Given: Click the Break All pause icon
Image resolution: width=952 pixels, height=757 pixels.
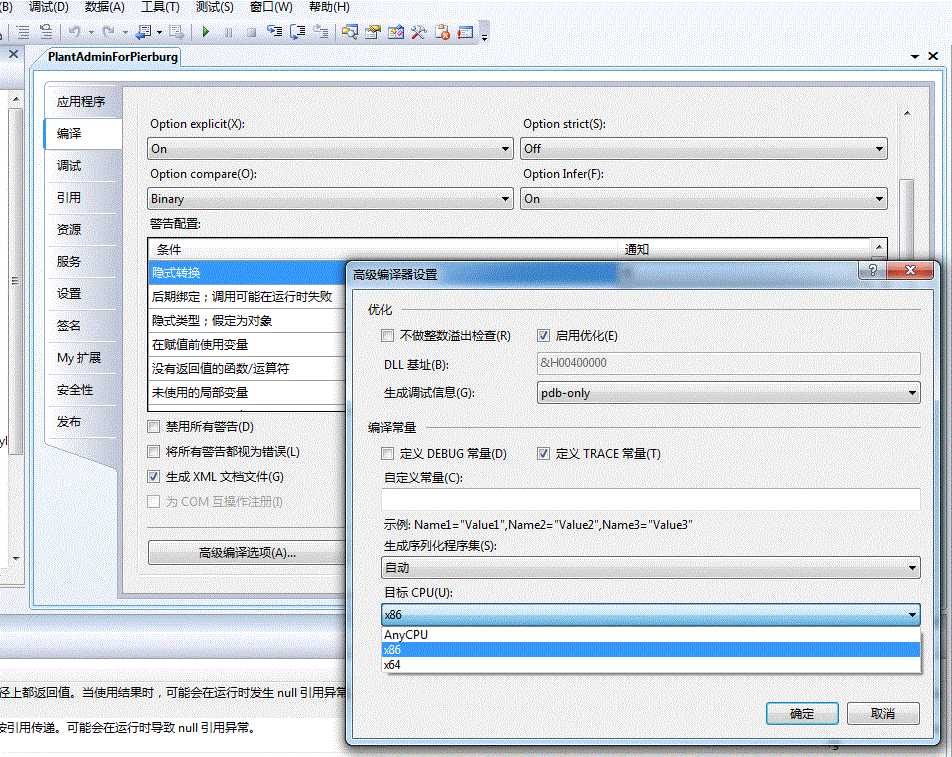Looking at the screenshot, I should [x=228, y=32].
